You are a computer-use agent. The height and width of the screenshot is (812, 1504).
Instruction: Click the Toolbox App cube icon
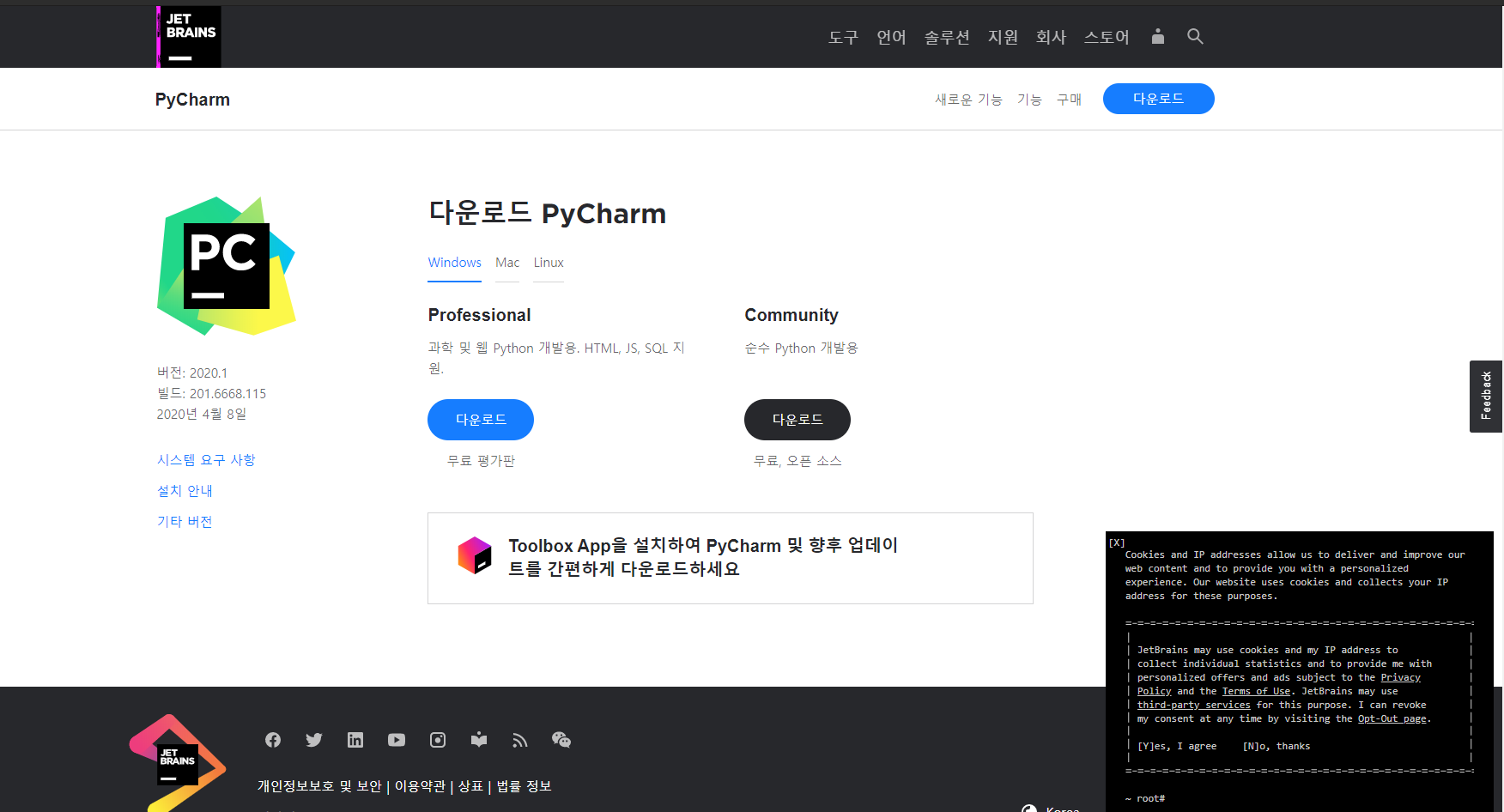pos(475,555)
